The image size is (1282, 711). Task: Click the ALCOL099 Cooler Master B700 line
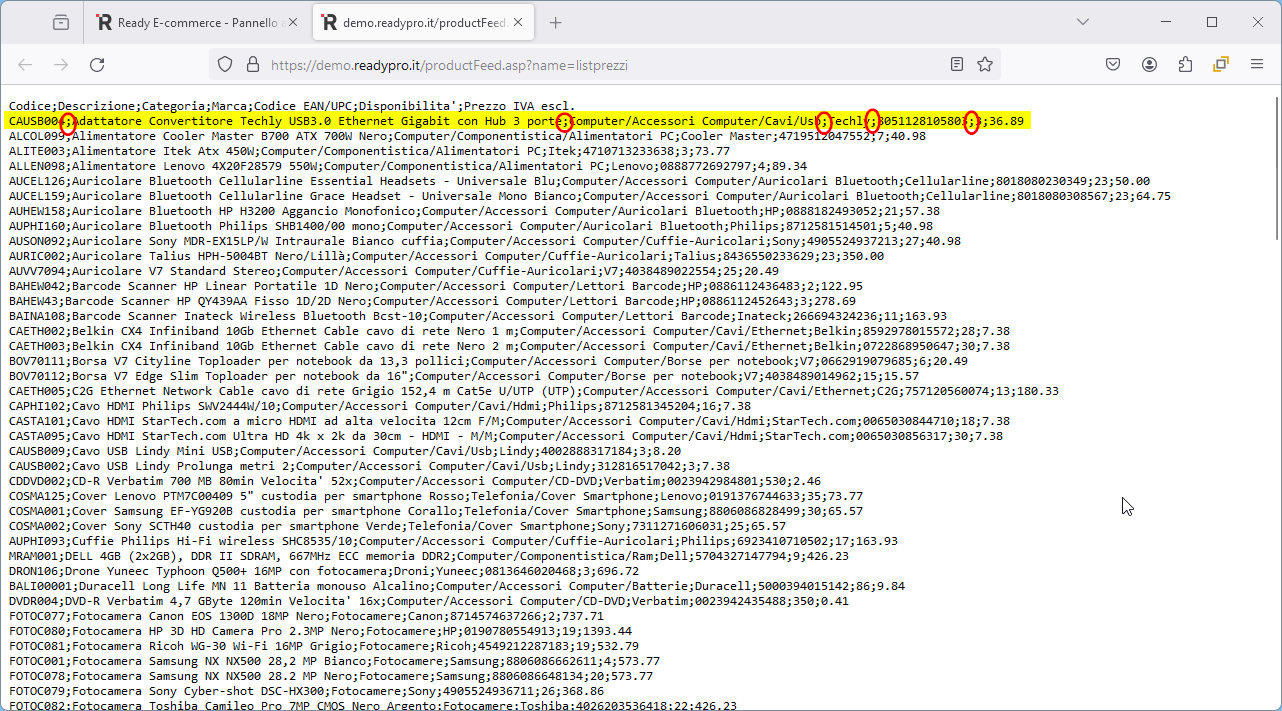click(x=467, y=136)
